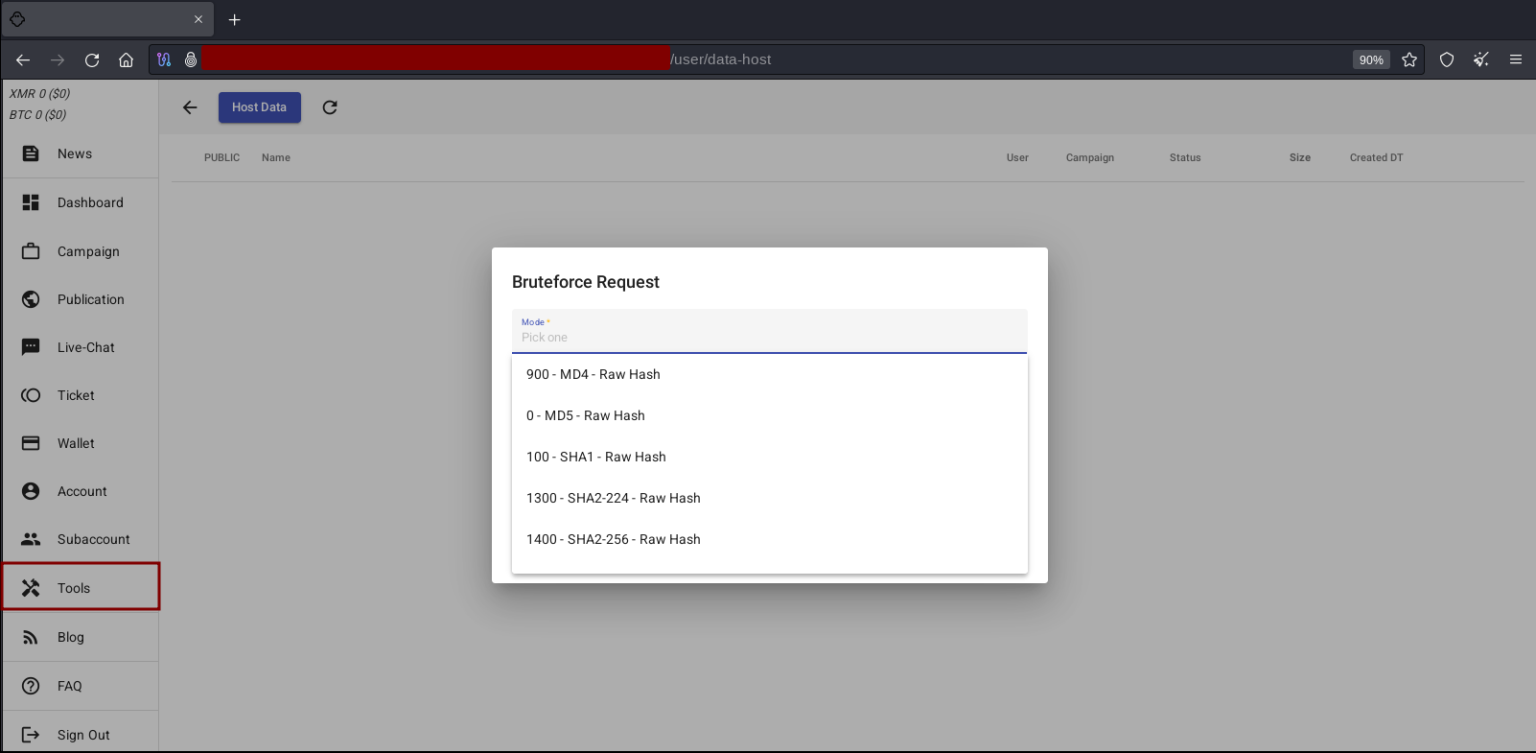
Task: Open the Publication globe icon
Action: tap(31, 300)
